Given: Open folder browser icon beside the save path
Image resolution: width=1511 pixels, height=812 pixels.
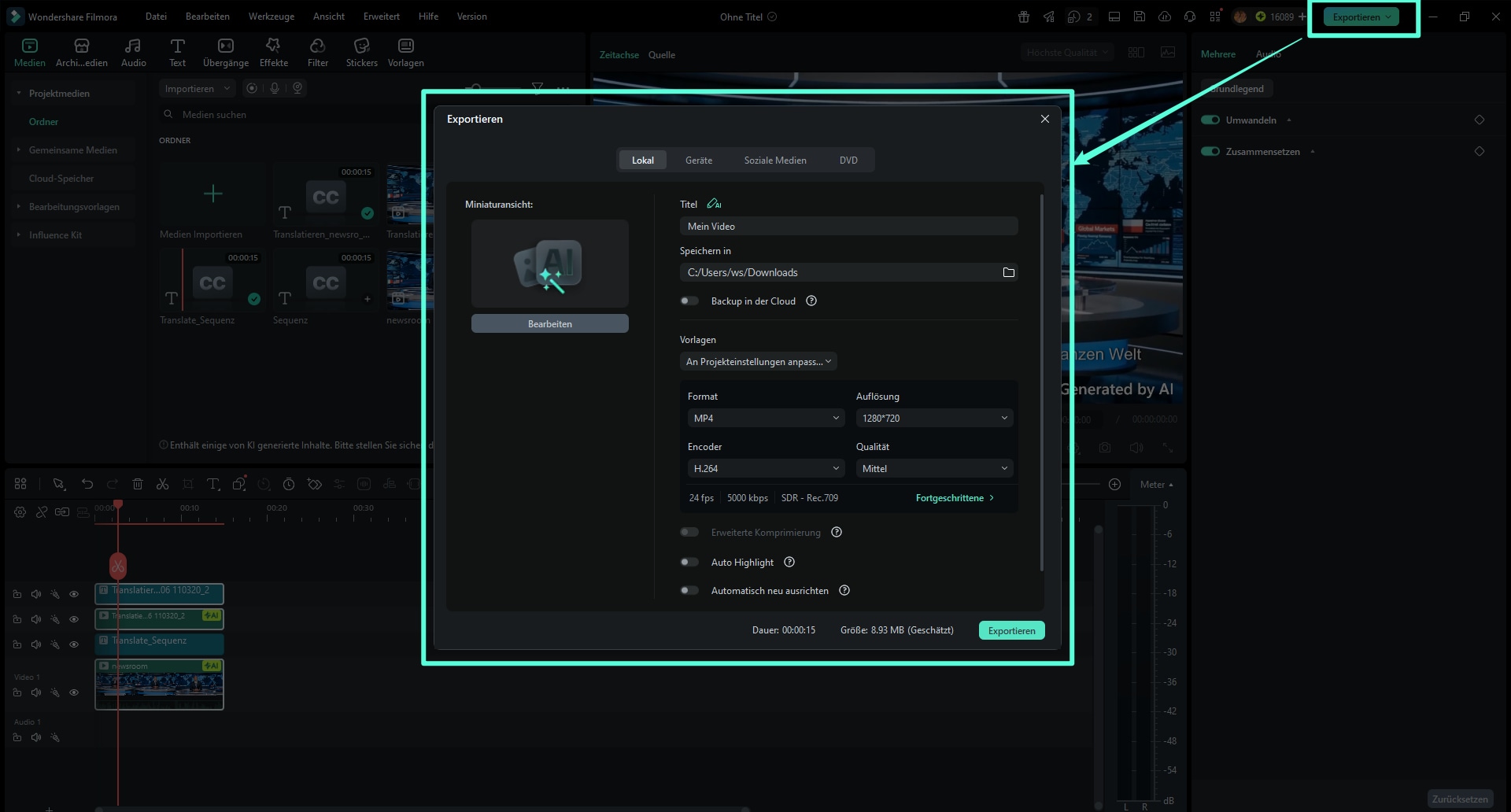Looking at the screenshot, I should (1008, 272).
